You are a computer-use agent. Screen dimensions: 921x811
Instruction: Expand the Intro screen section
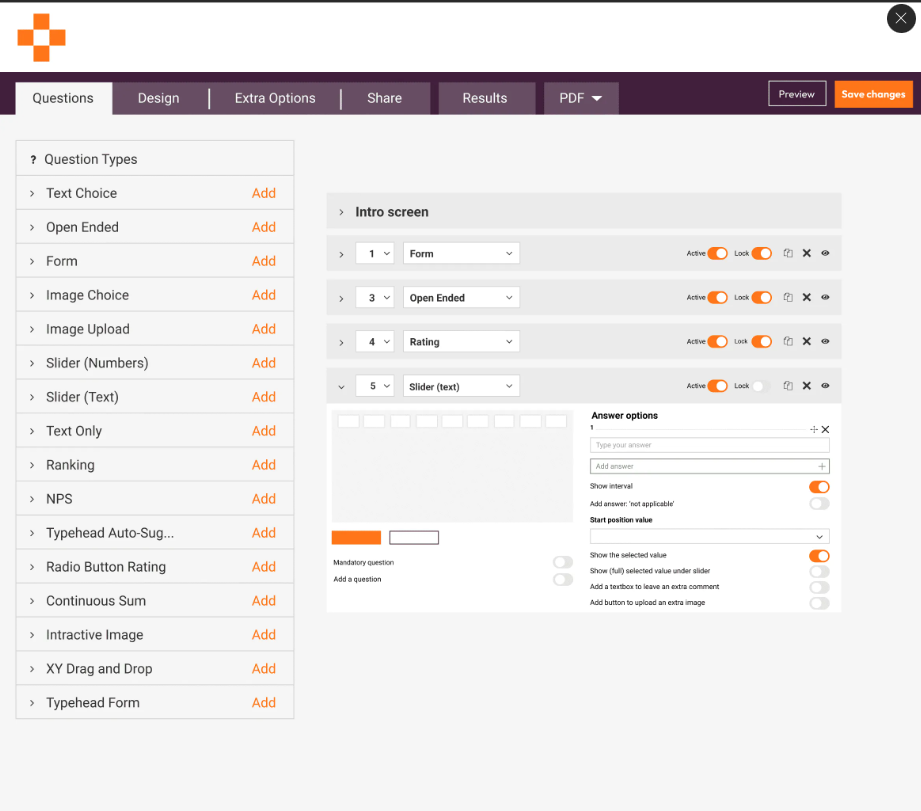341,211
